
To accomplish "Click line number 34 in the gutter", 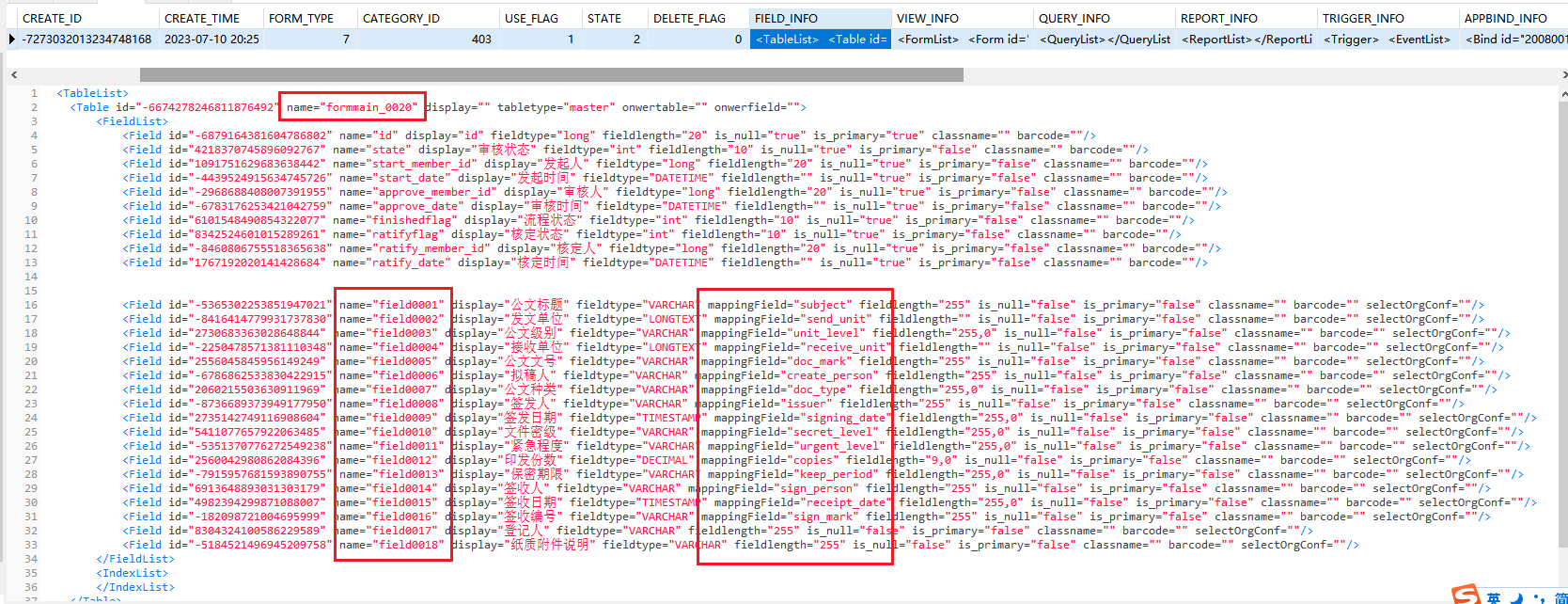I will tap(31, 559).
